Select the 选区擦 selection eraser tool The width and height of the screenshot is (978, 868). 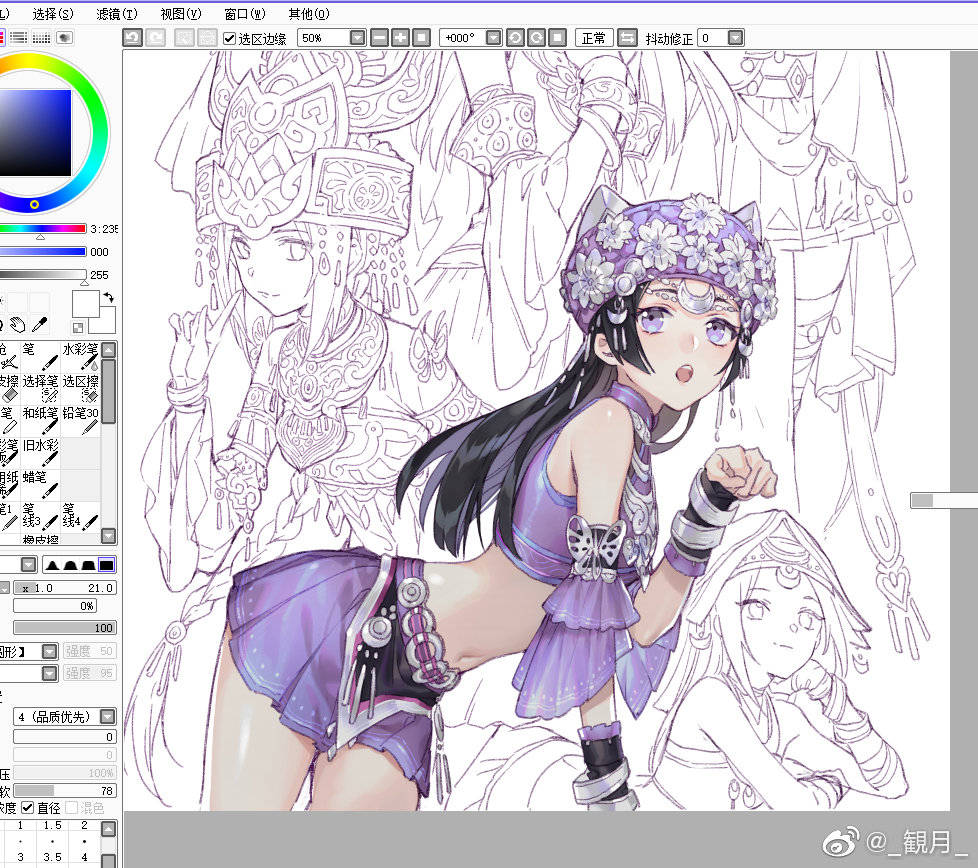(80, 389)
